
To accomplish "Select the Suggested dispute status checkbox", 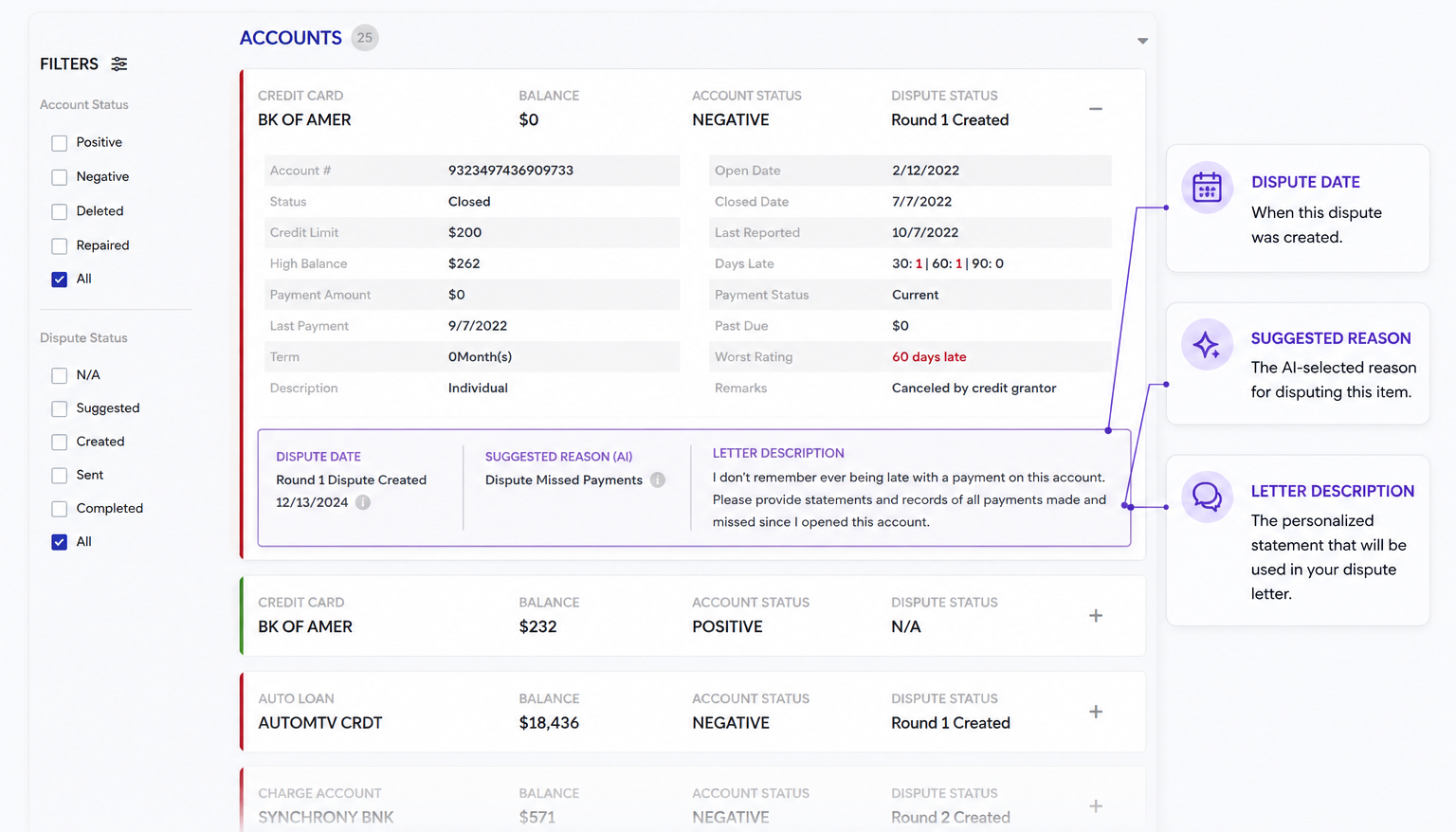I will point(60,408).
